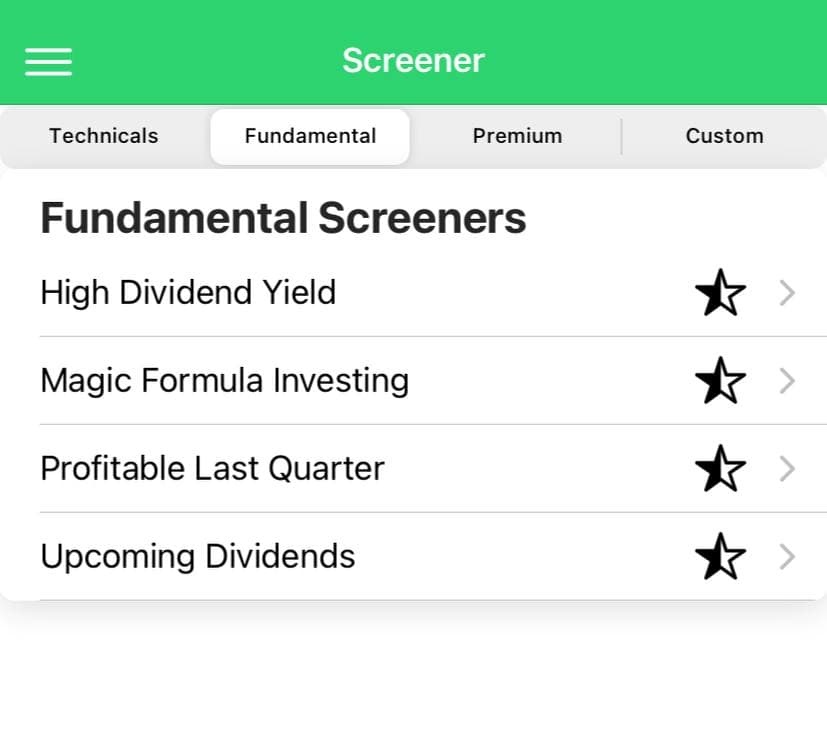Screen dimensions: 827x747
Task: Open Magic Formula Investing via its chevron
Action: (787, 380)
